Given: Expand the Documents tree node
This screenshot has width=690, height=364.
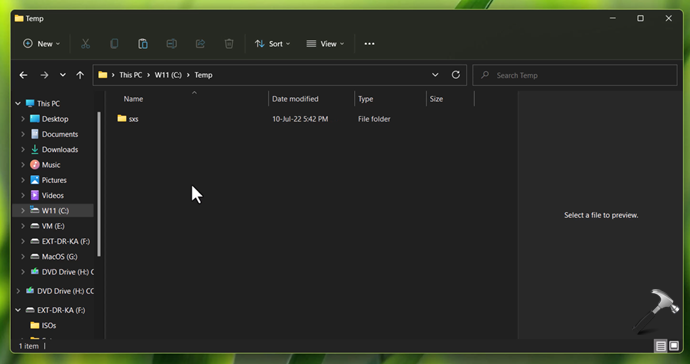Looking at the screenshot, I should pyautogui.click(x=23, y=134).
